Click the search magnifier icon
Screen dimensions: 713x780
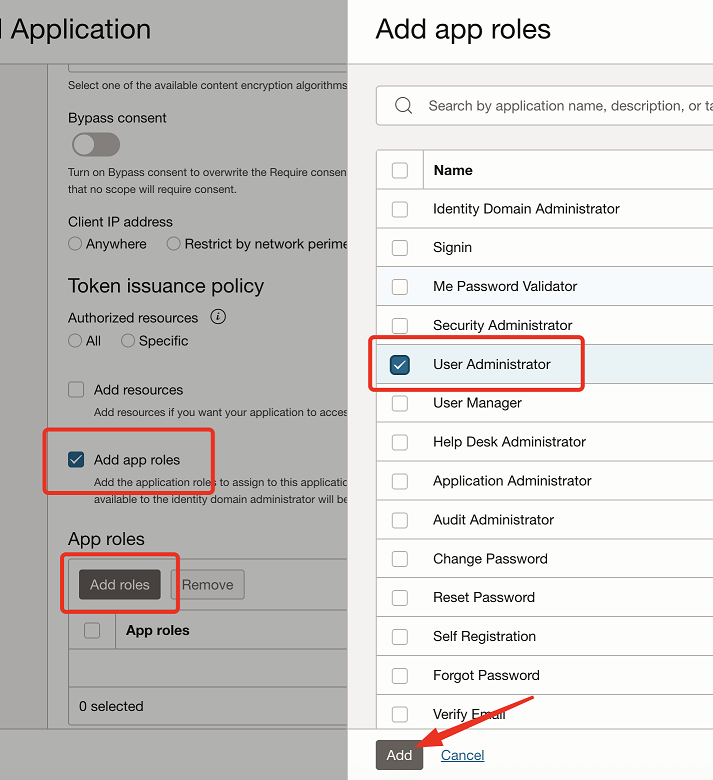pyautogui.click(x=403, y=105)
